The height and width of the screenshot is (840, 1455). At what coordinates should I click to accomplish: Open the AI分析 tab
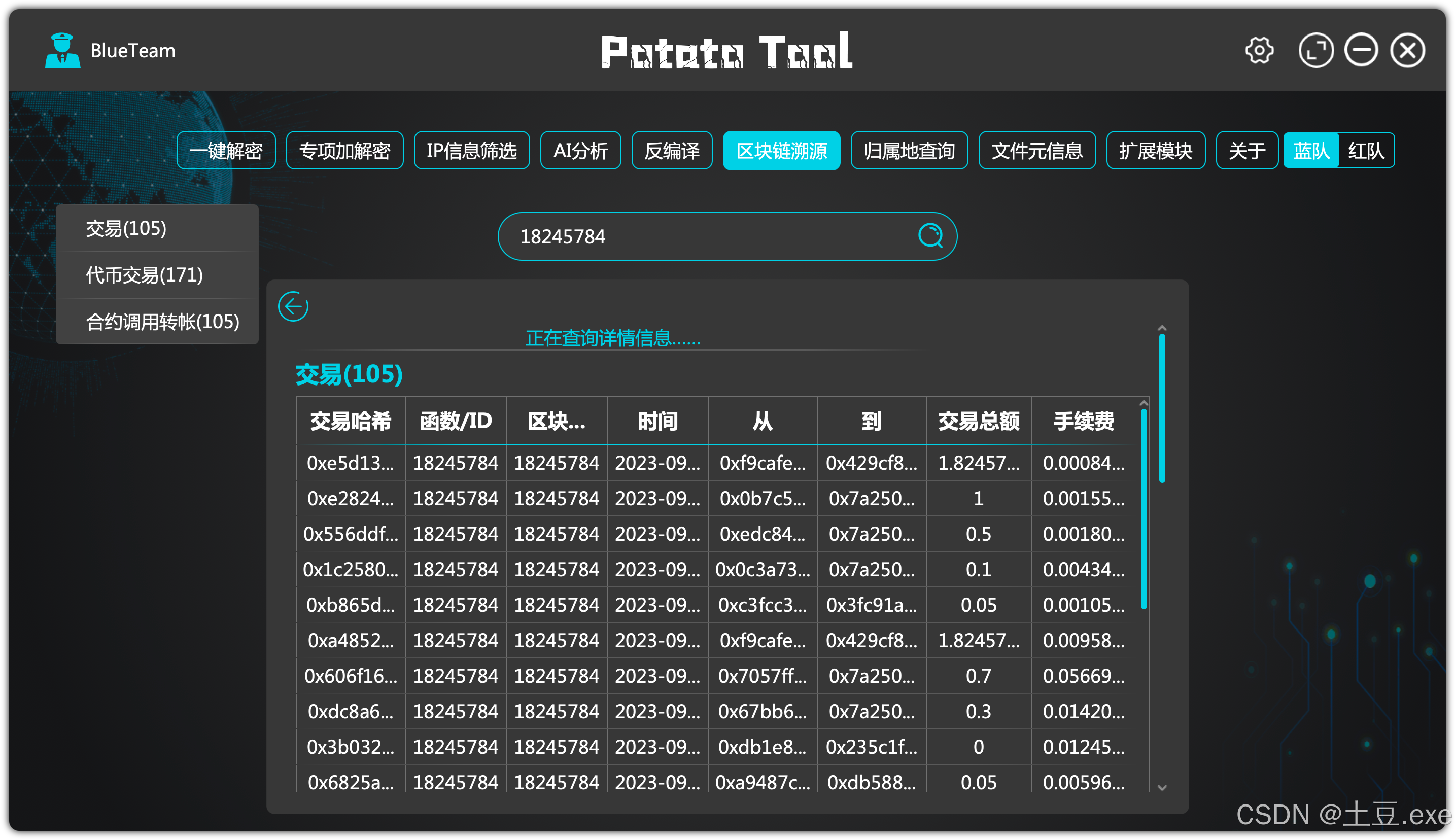point(580,151)
